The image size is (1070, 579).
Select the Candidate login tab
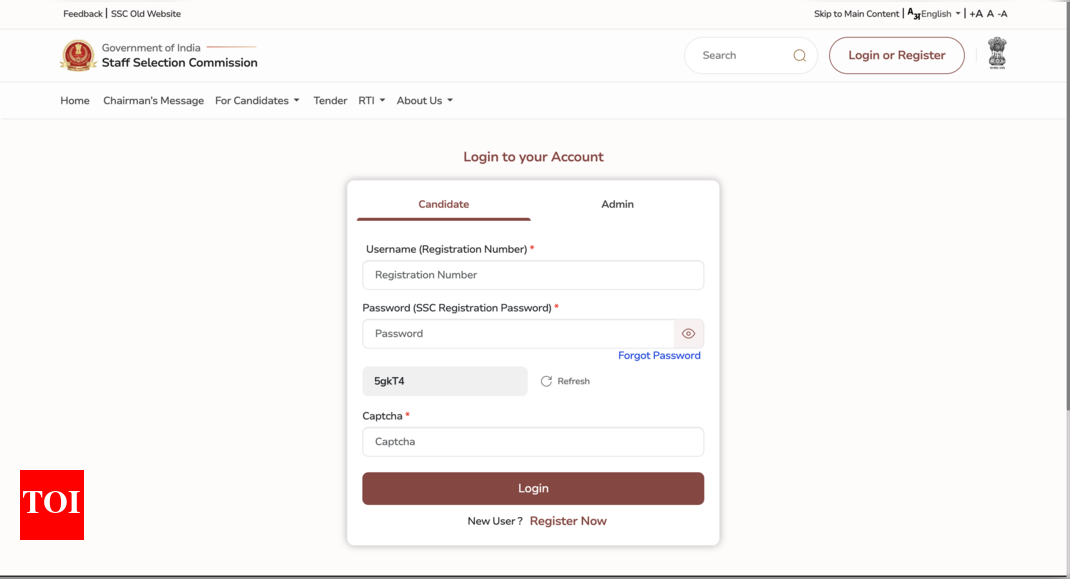point(443,204)
